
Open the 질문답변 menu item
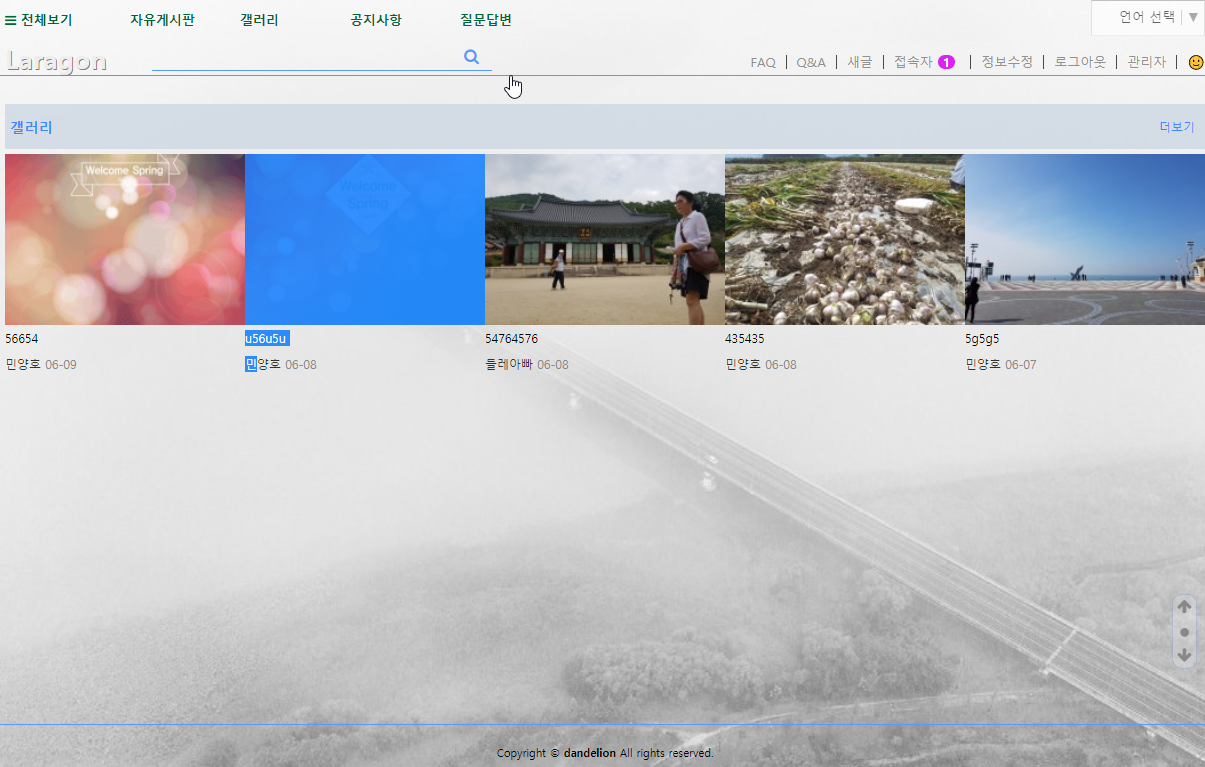486,20
